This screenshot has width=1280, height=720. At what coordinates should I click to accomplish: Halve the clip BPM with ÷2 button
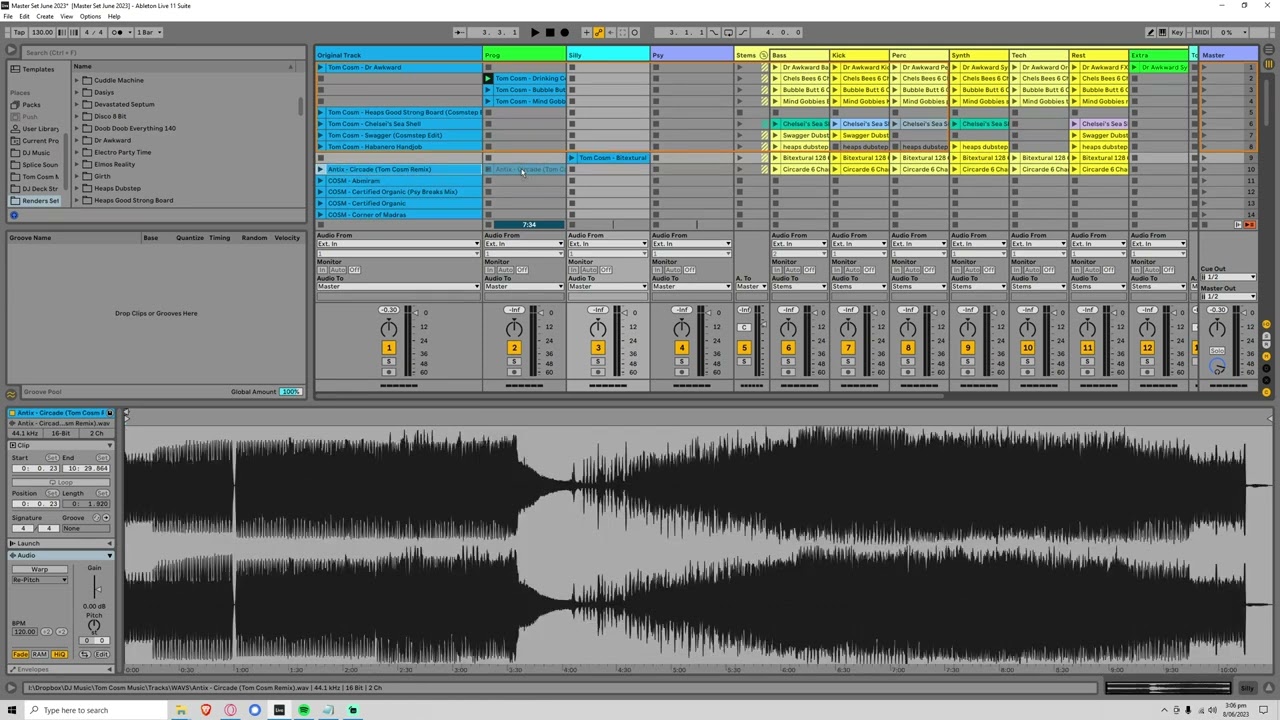click(46, 632)
